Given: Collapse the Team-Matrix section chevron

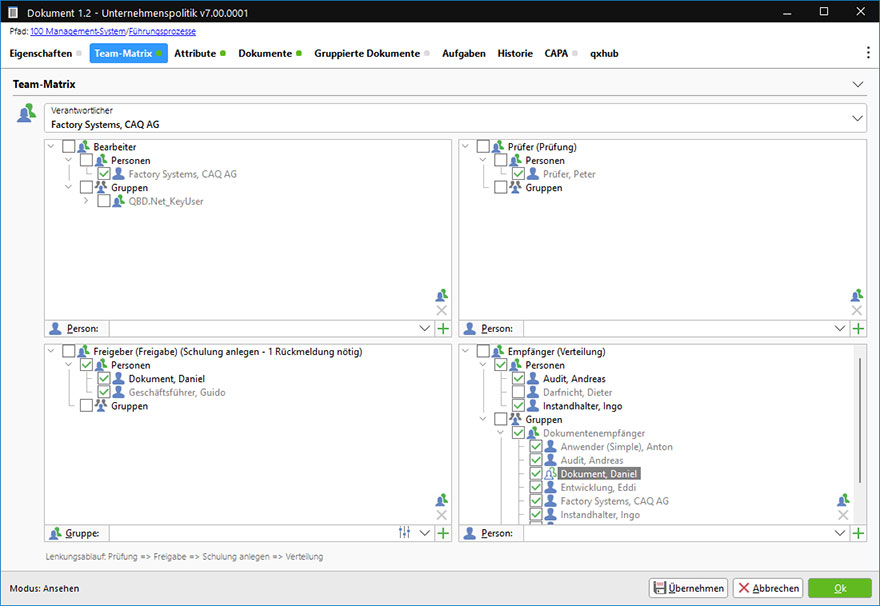Looking at the screenshot, I should click(x=857, y=85).
